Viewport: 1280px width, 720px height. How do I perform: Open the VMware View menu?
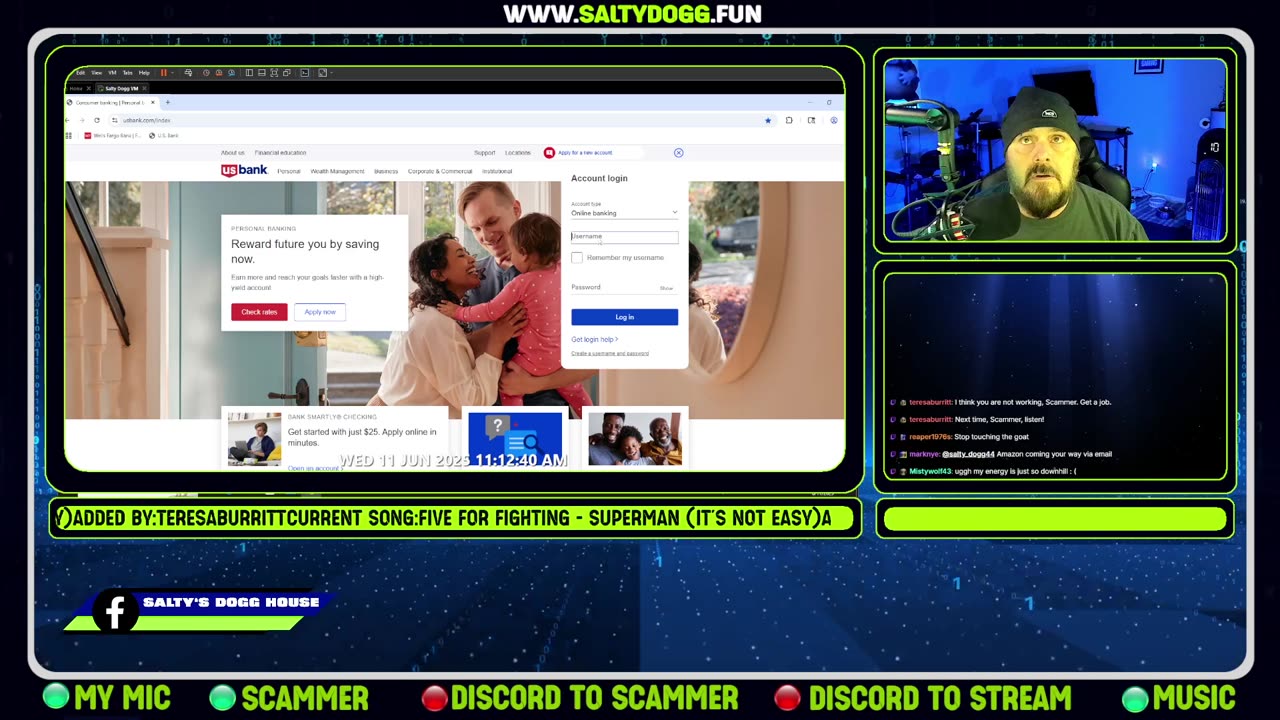pos(97,73)
